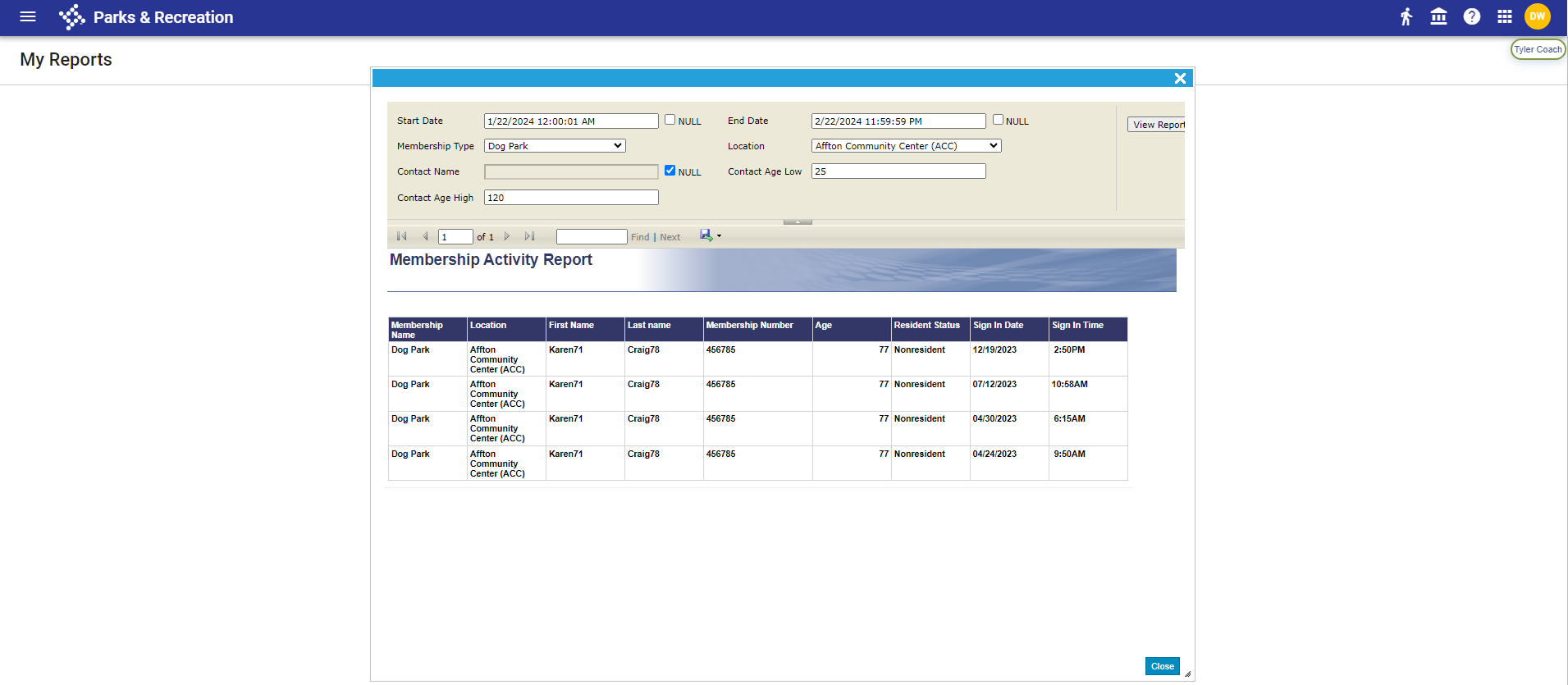The width and height of the screenshot is (1568, 685).
Task: Toggle the Start Date NULL checkbox
Action: tap(670, 120)
